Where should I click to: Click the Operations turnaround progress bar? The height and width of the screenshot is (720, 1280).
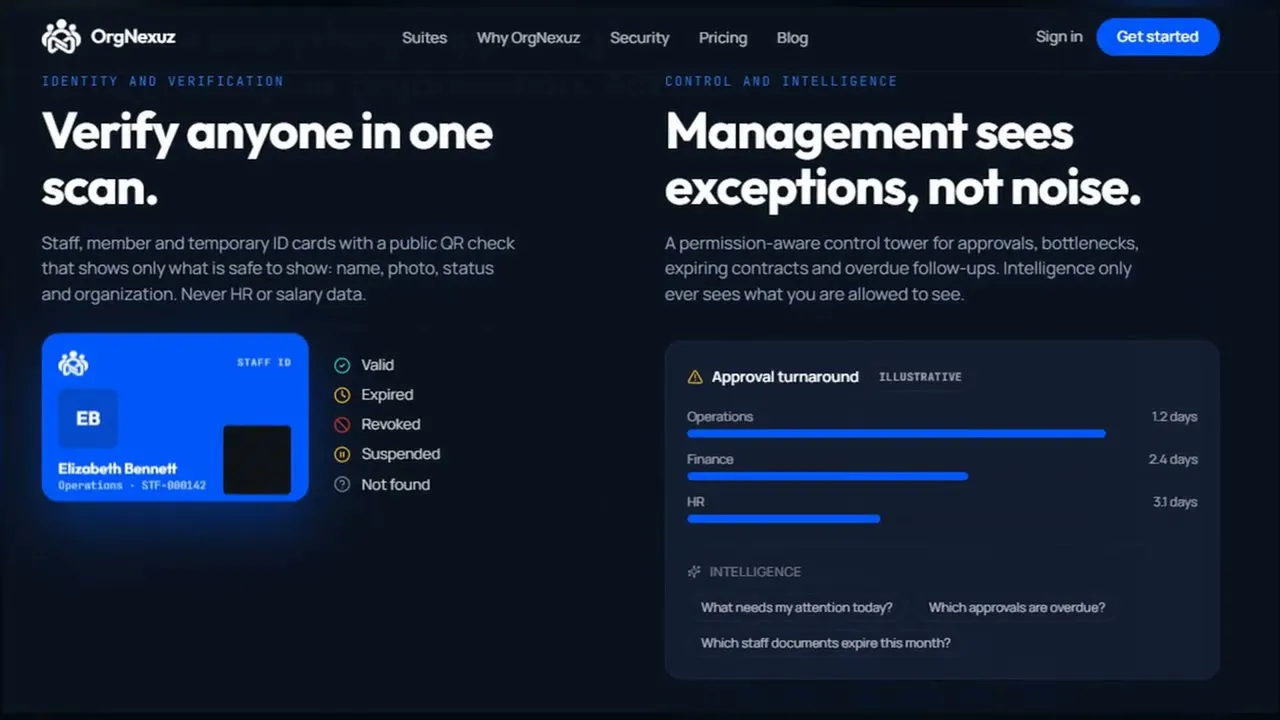(x=896, y=434)
